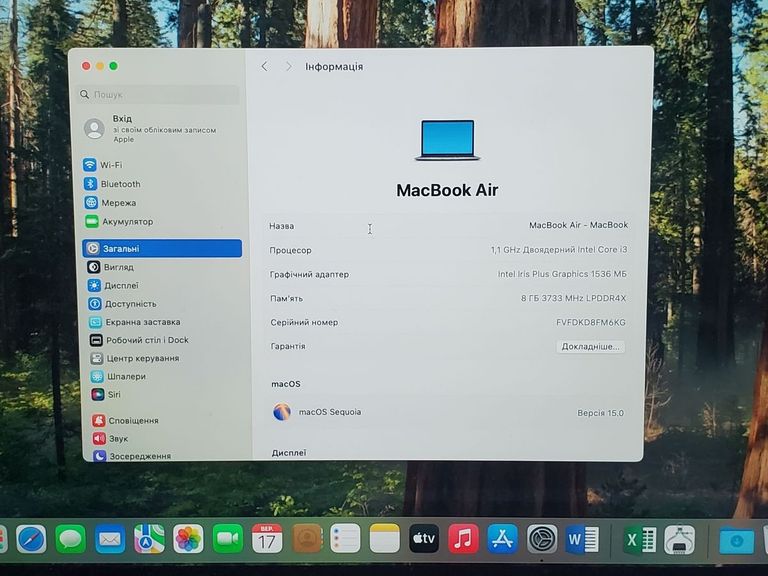
Task: Open the disk utility app in Dock
Action: 679,540
